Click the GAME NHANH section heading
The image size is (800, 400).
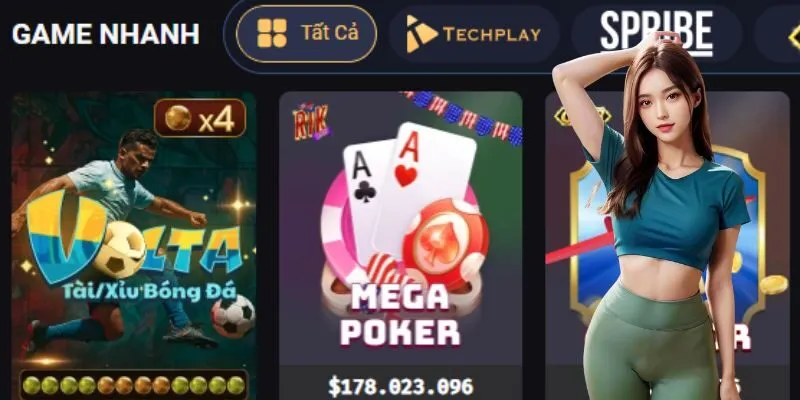[x=106, y=34]
